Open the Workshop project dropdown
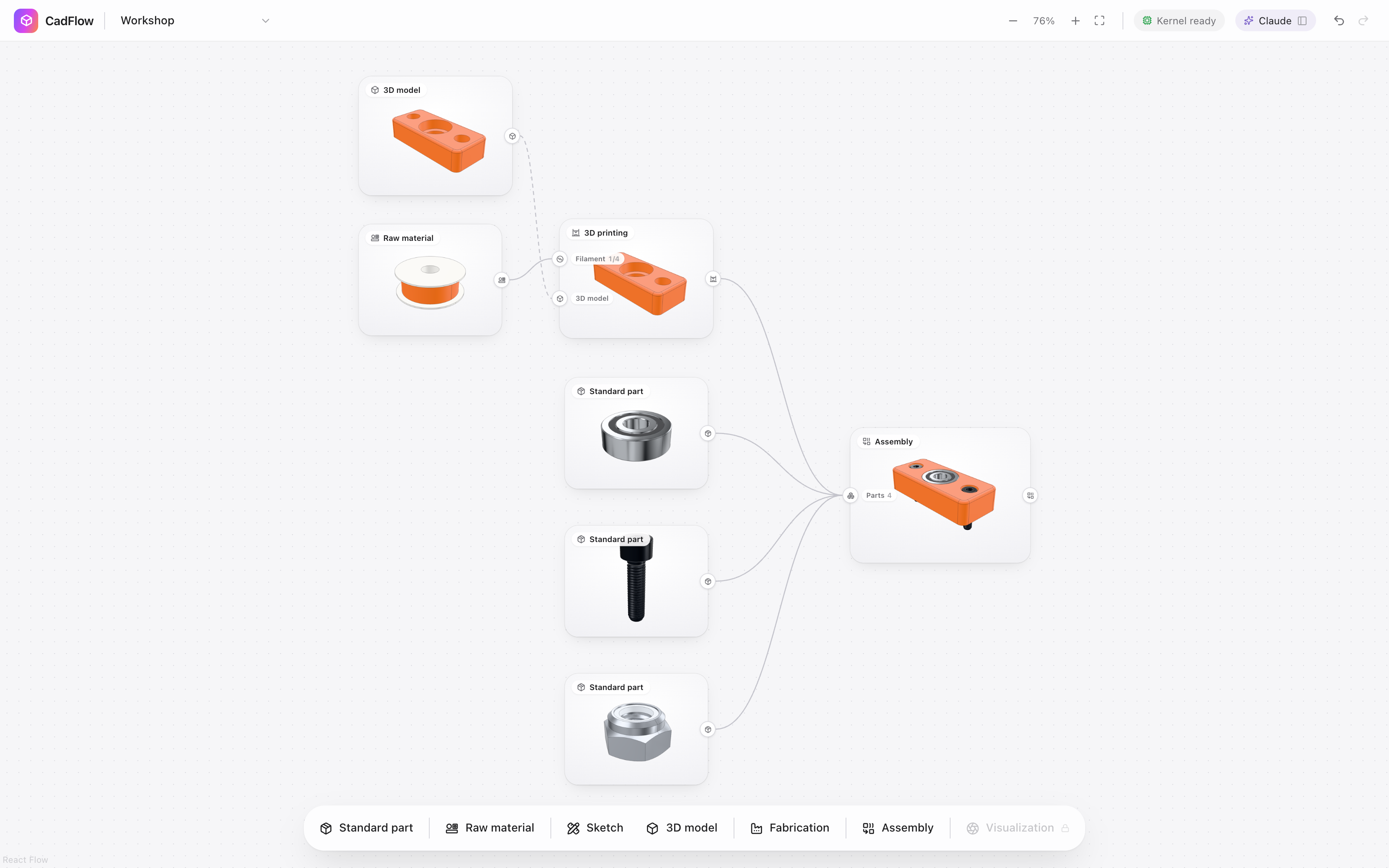Screen dimensions: 1389x868 coord(194,21)
